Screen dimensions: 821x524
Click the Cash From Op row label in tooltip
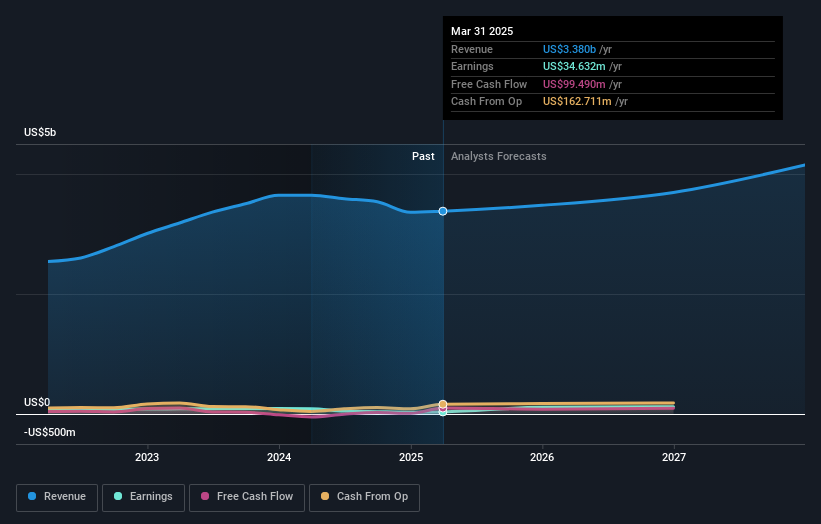[x=486, y=102]
